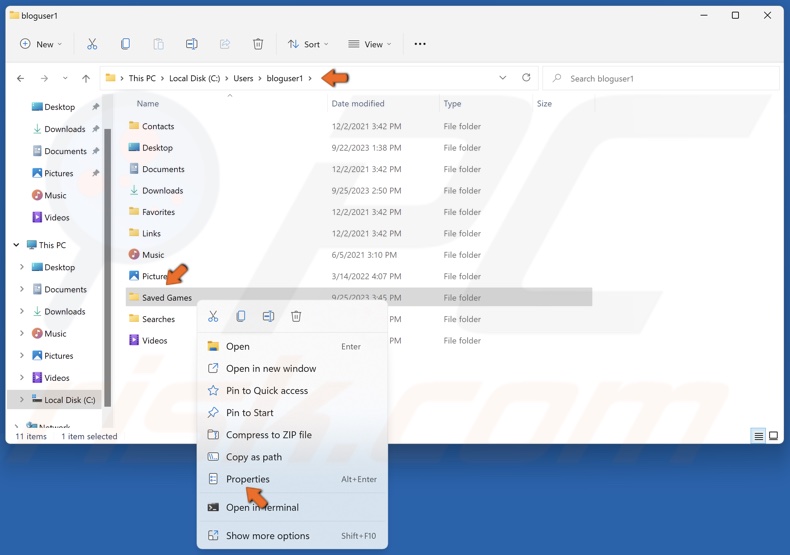Open the recent locations dropdown
The image size is (790, 555).
click(x=65, y=79)
